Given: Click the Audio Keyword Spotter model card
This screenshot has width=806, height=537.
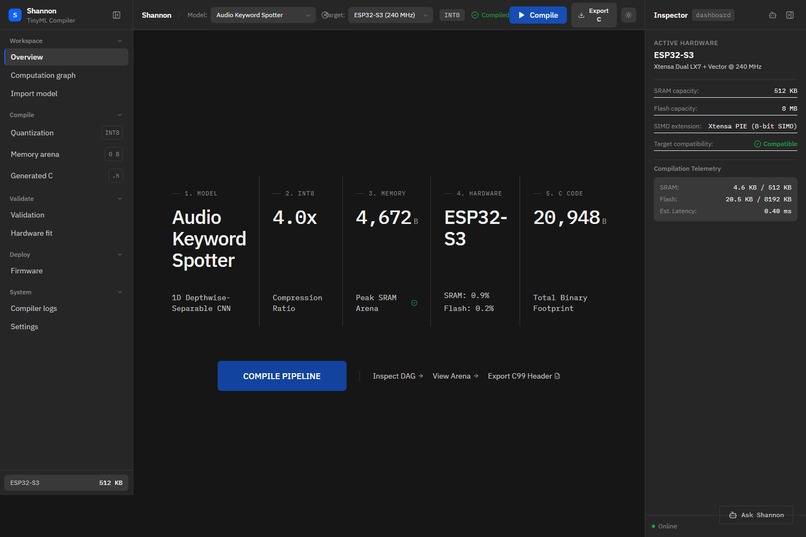Looking at the screenshot, I should click(x=209, y=251).
